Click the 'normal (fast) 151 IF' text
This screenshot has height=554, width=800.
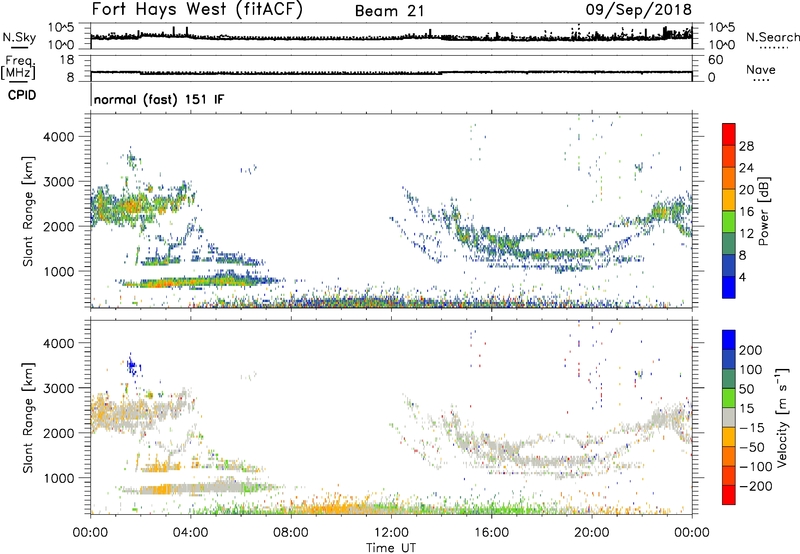click(x=159, y=99)
